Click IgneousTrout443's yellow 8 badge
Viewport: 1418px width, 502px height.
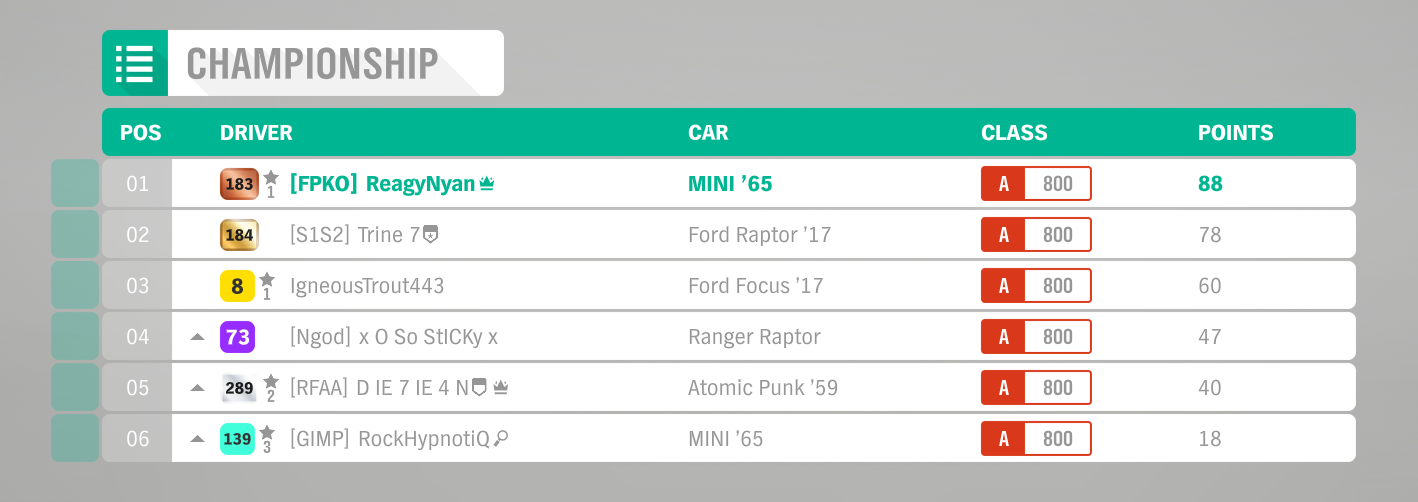pyautogui.click(x=237, y=286)
